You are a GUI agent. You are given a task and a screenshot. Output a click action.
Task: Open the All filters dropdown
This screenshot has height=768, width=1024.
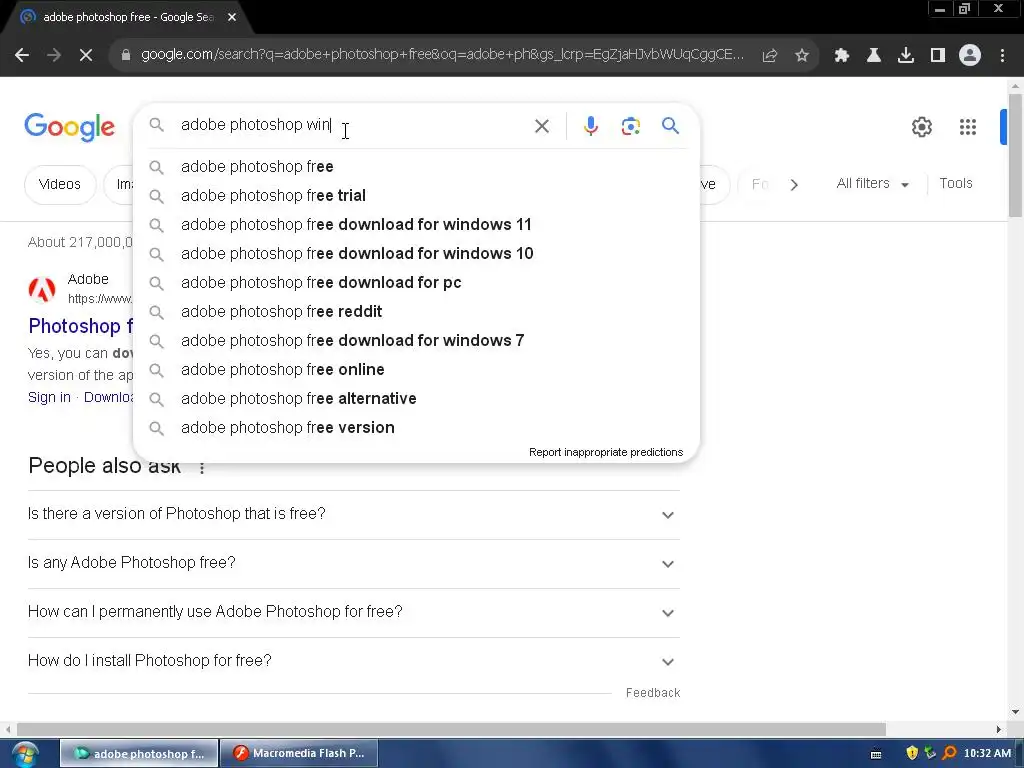point(872,184)
